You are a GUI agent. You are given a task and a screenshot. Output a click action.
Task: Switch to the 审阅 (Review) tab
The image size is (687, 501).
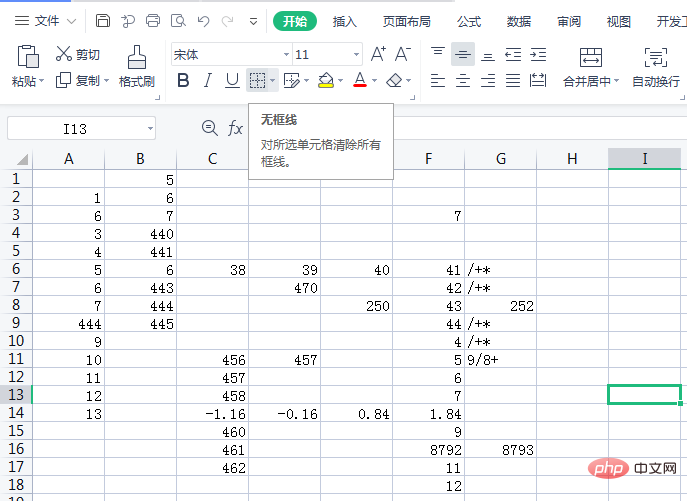tap(569, 21)
